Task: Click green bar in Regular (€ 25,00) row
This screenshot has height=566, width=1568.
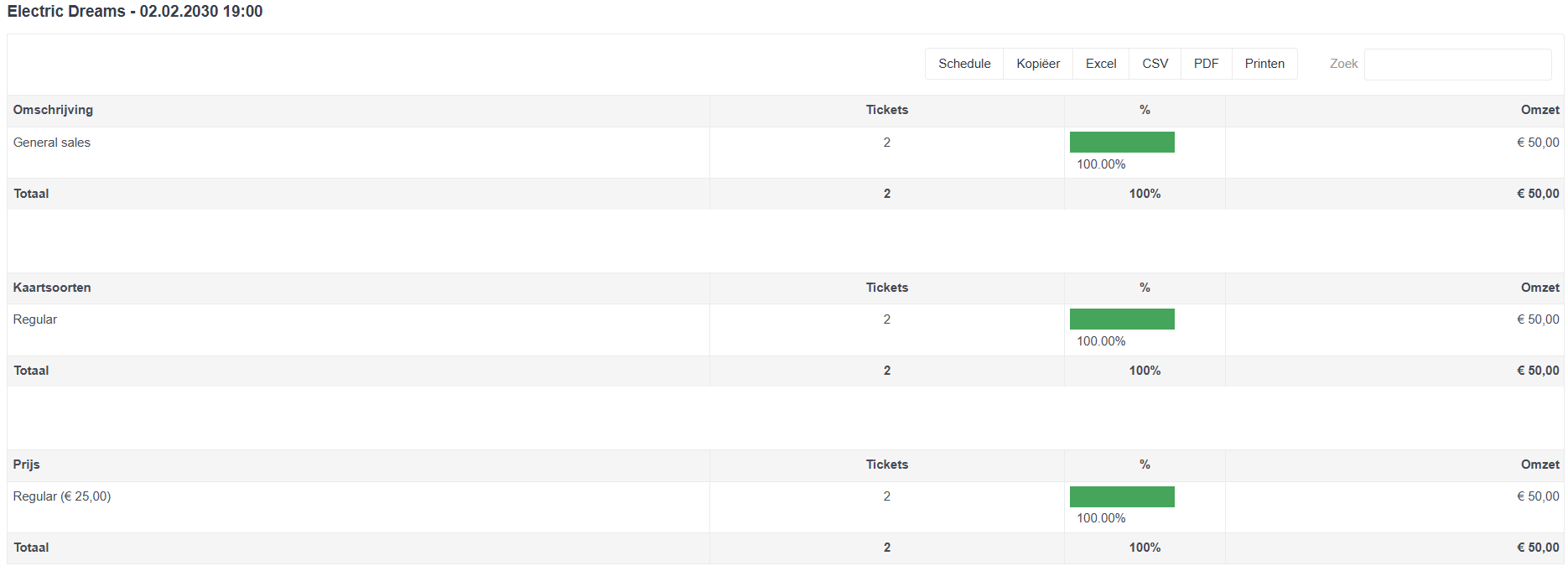Action: point(1121,496)
